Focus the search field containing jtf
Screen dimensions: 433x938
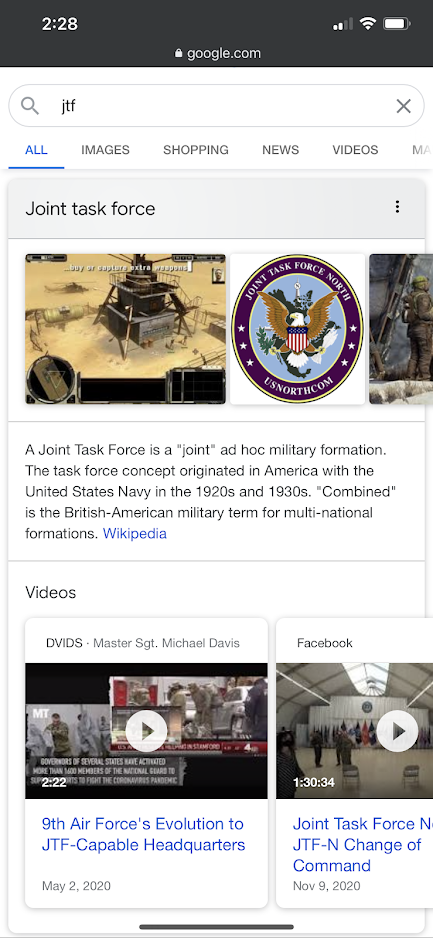216,106
